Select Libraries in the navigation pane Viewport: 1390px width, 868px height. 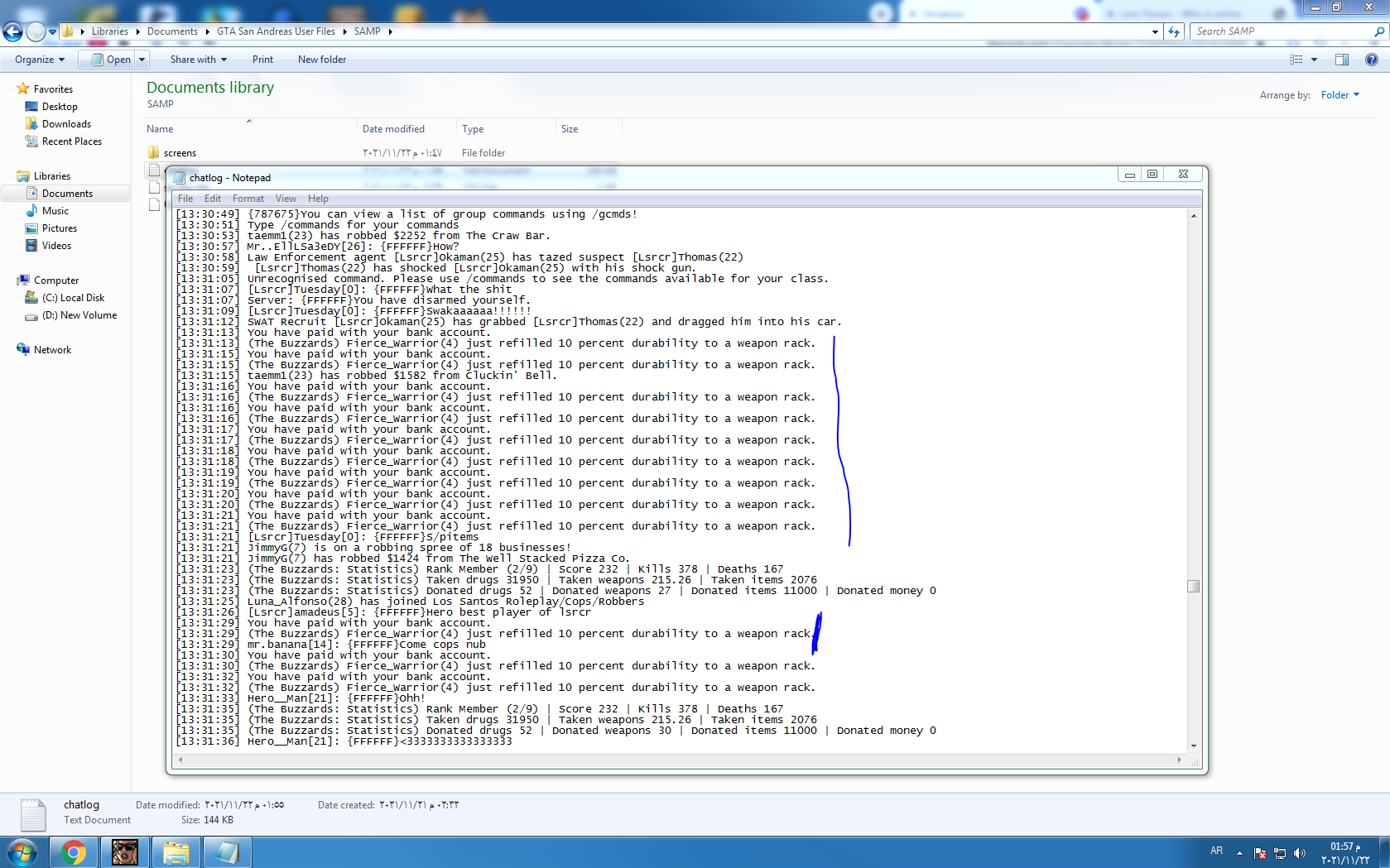click(51, 176)
